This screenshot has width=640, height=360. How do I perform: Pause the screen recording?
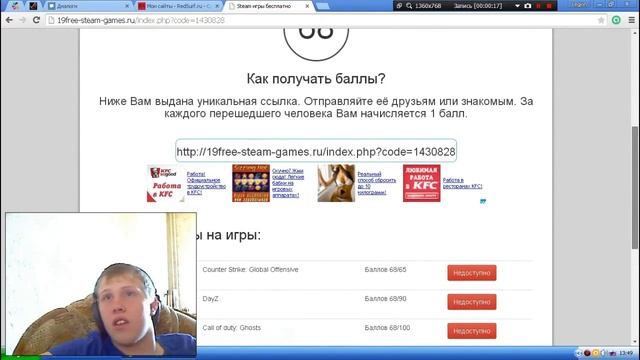(x=539, y=6)
